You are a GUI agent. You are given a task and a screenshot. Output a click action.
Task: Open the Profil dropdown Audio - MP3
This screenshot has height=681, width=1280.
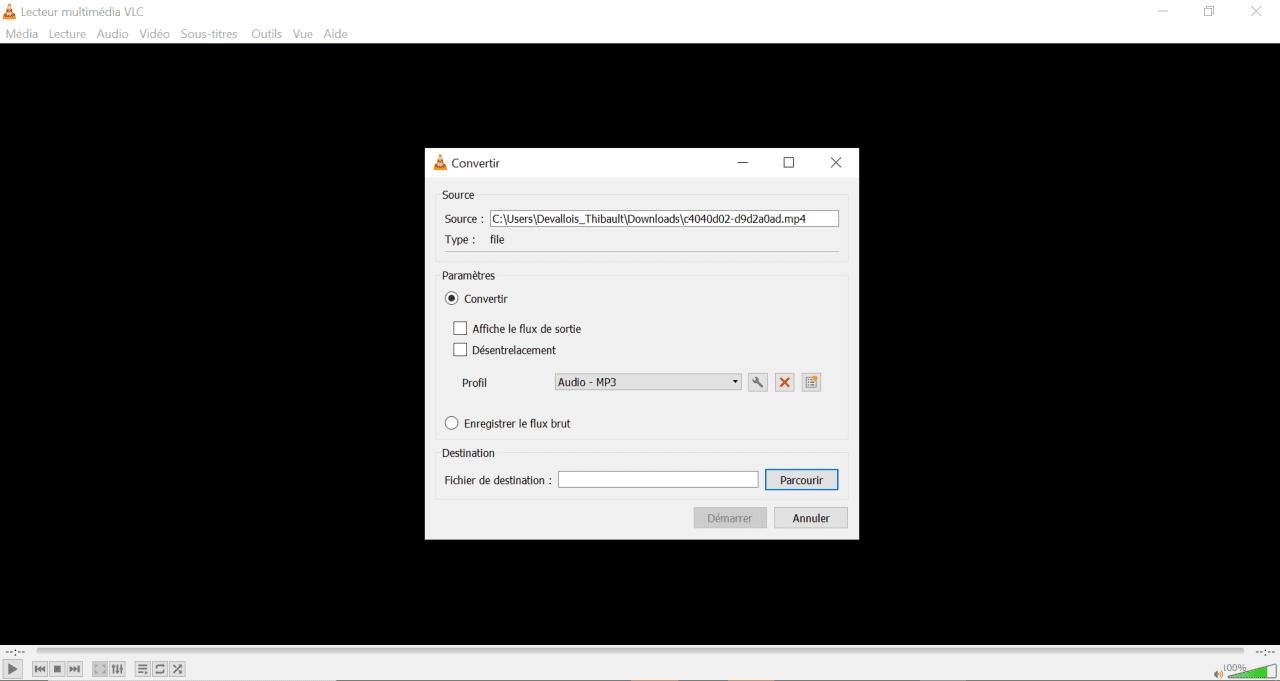pyautogui.click(x=648, y=382)
